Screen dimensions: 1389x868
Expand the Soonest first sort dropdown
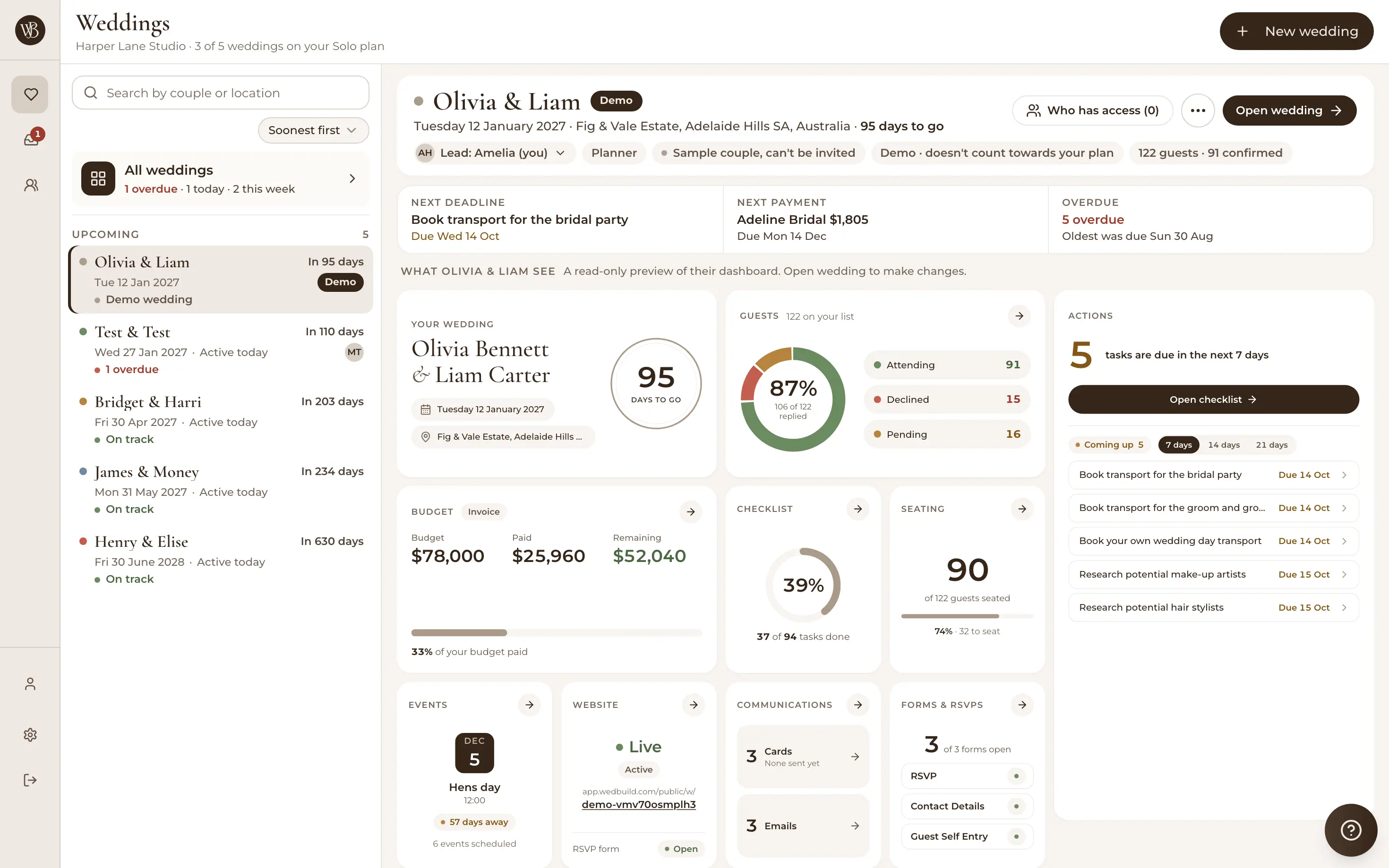tap(314, 130)
